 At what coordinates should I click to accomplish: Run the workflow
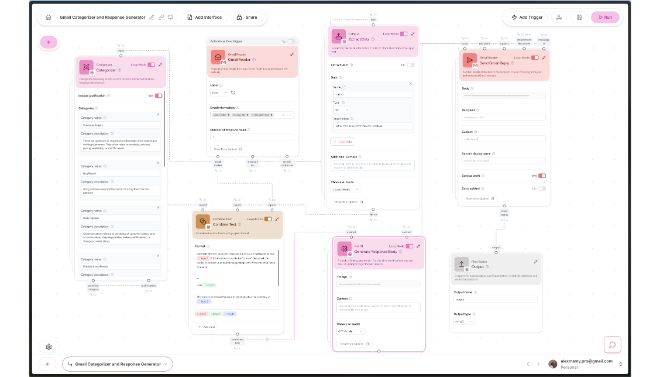[605, 17]
